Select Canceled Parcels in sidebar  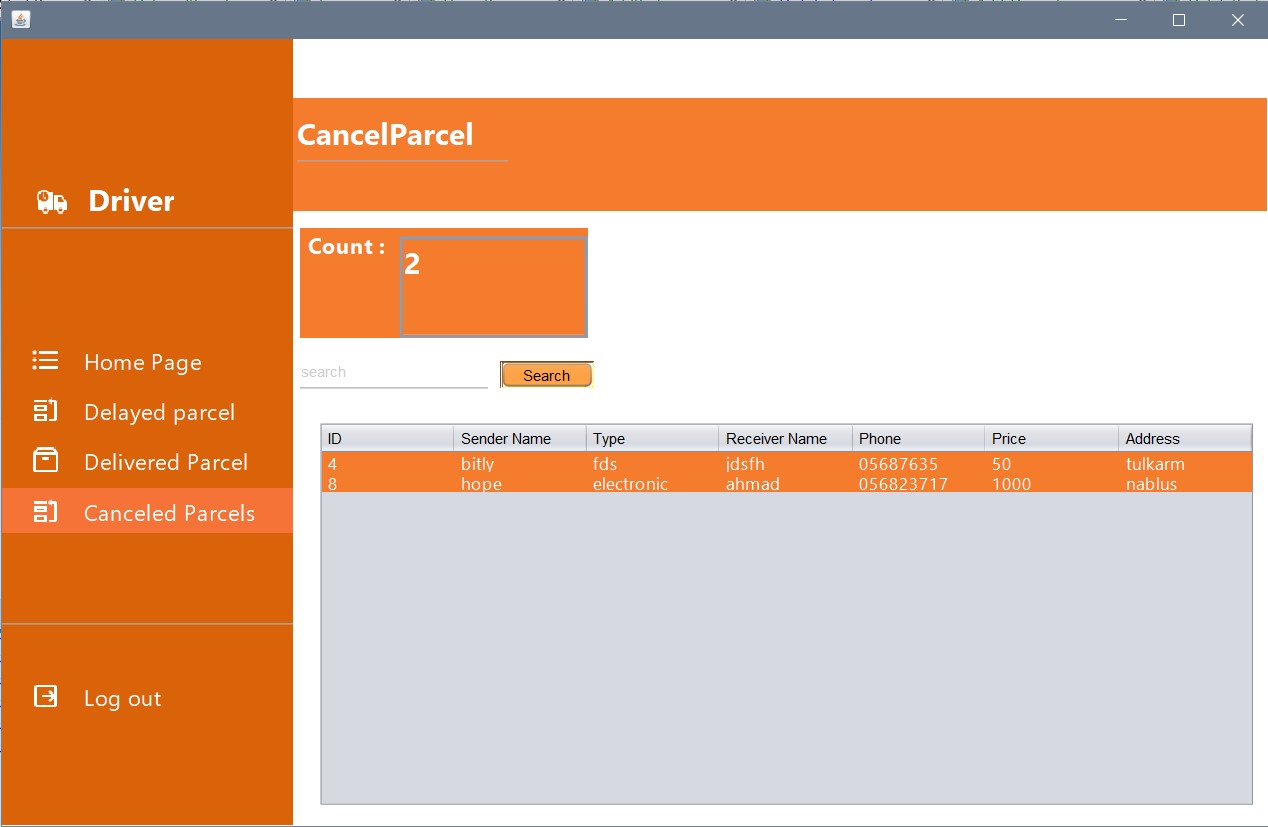tap(147, 511)
